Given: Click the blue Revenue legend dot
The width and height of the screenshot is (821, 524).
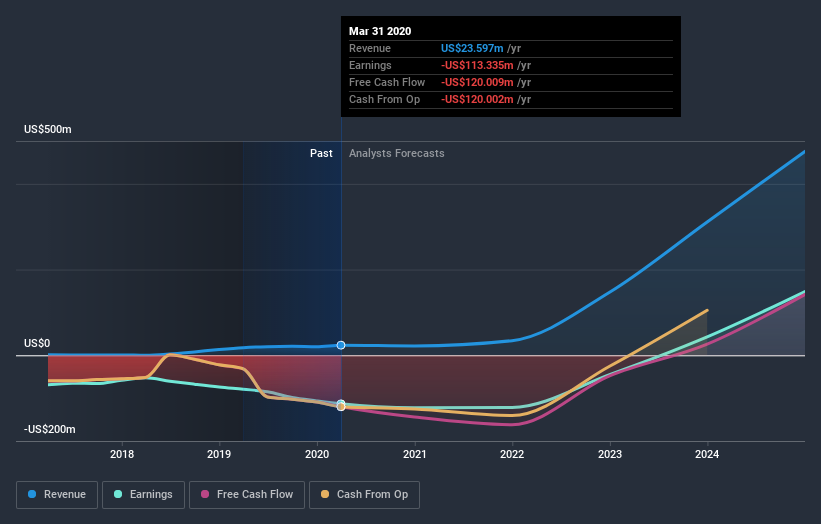Looking at the screenshot, I should [x=32, y=494].
